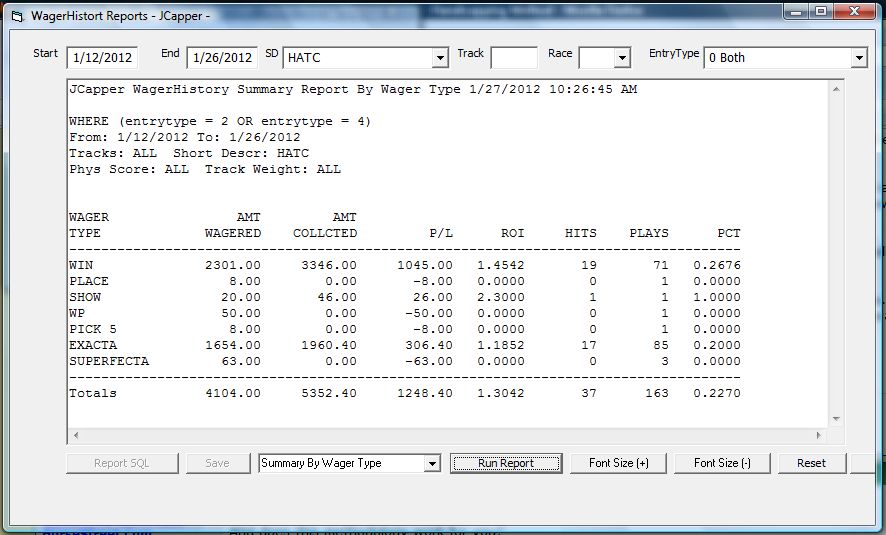Click the report's scroll down arrow

pos(836,419)
